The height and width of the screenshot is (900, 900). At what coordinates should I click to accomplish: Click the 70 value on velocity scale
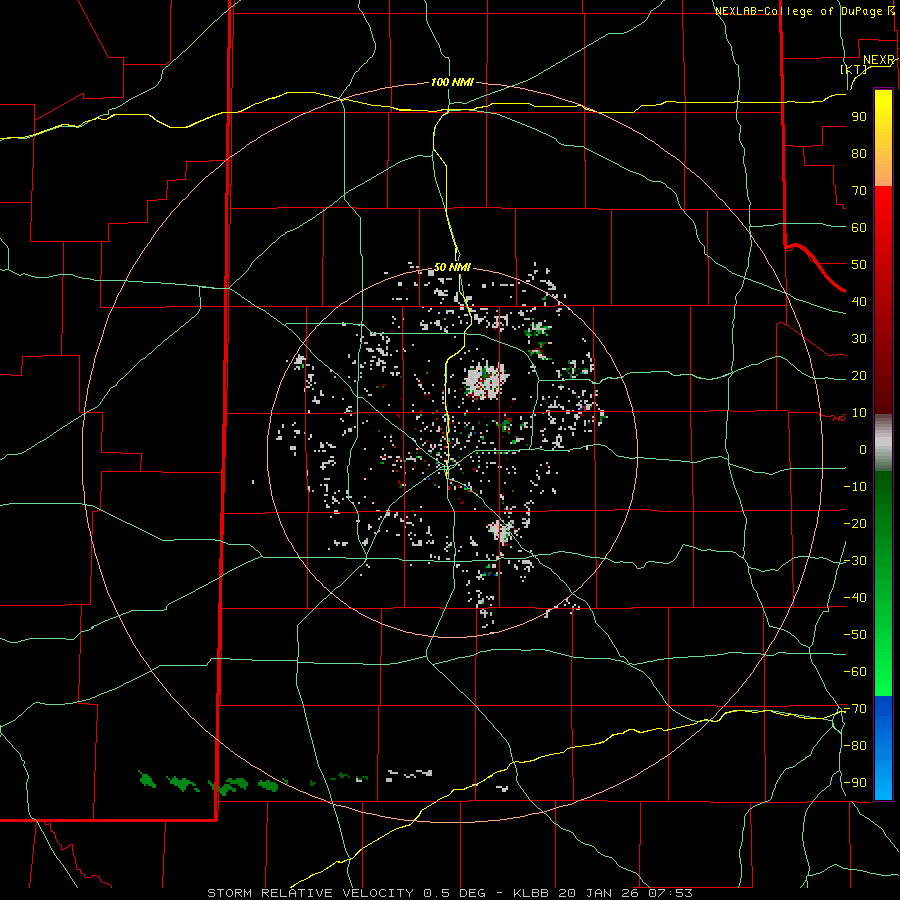click(x=859, y=191)
